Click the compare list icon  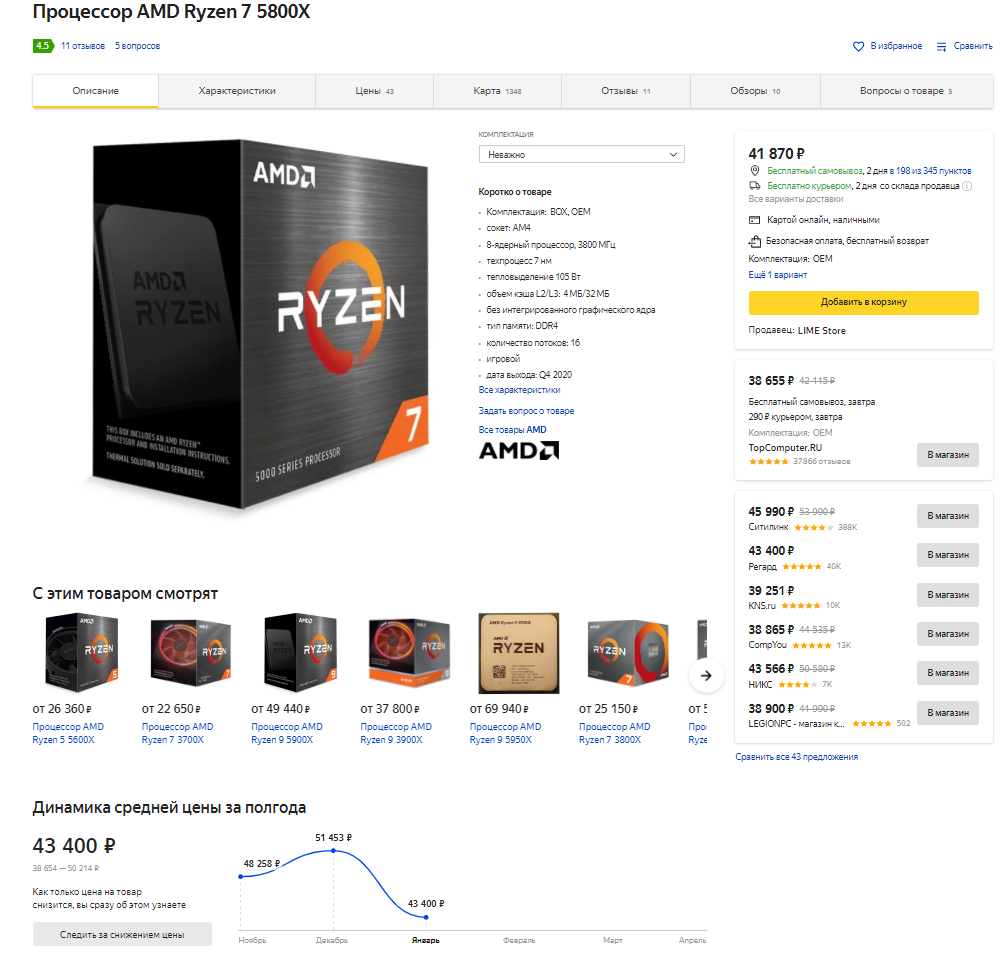[941, 46]
